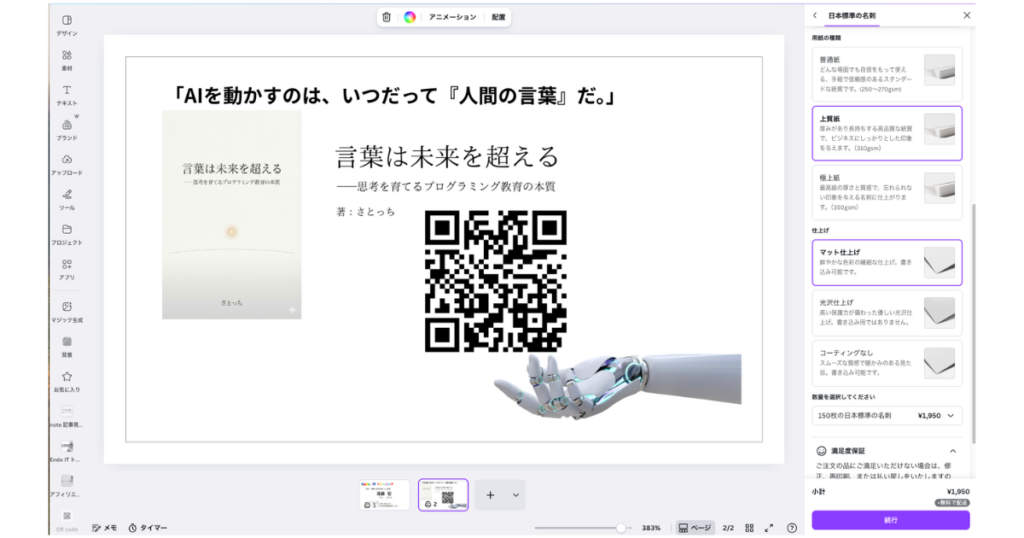This screenshot has height=538, width=1024.
Task: Choose the 光沢仕上げ finish option
Action: (x=886, y=312)
